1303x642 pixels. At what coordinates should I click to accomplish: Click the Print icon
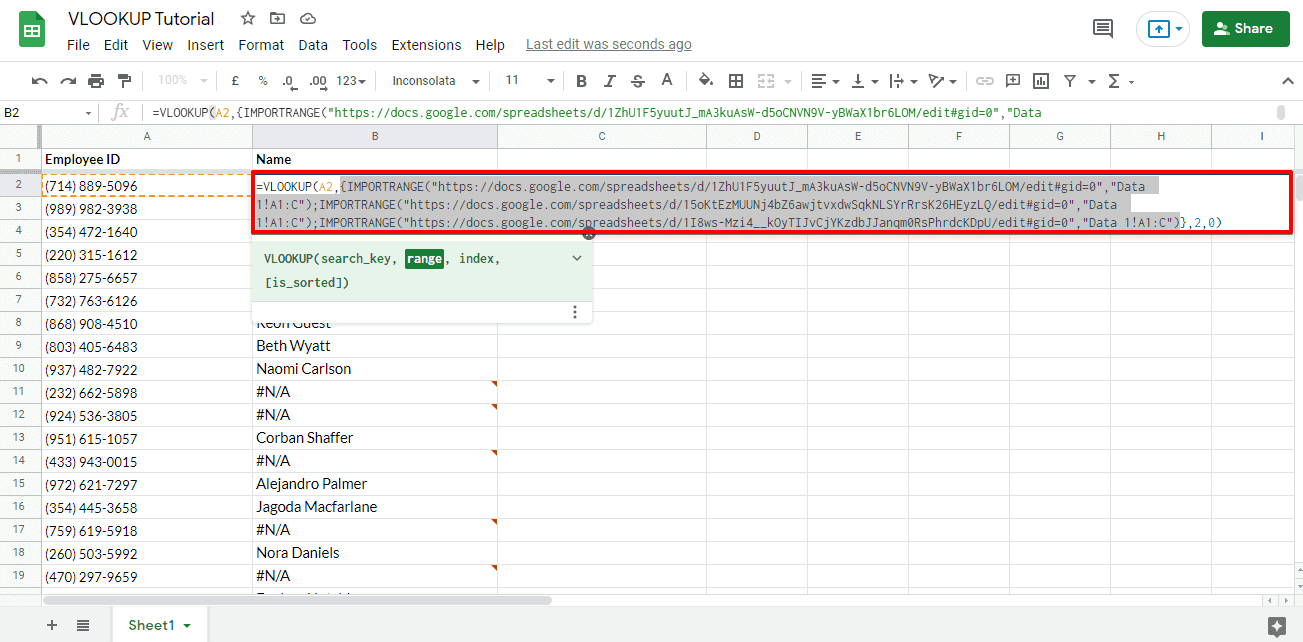click(96, 80)
